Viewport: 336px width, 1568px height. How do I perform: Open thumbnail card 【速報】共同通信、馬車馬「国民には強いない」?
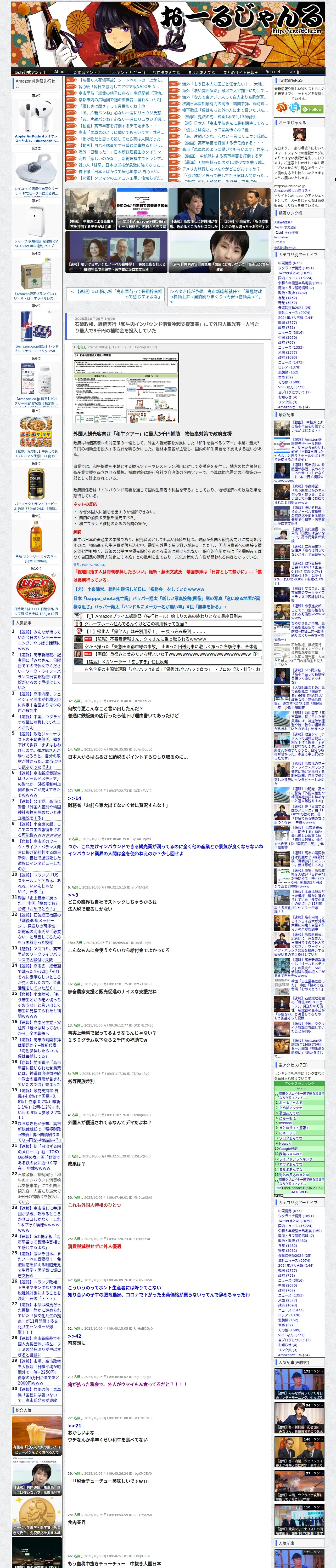tap(220, 252)
